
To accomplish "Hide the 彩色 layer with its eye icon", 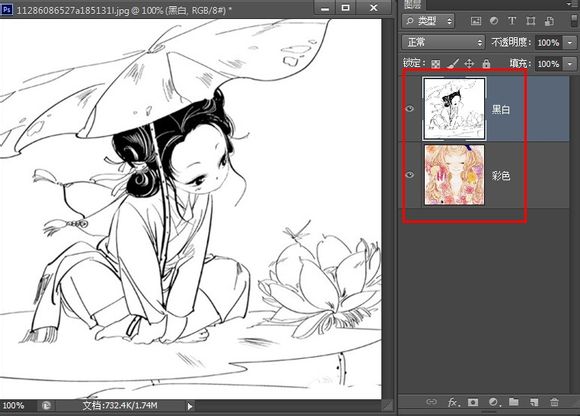I will tap(409, 175).
